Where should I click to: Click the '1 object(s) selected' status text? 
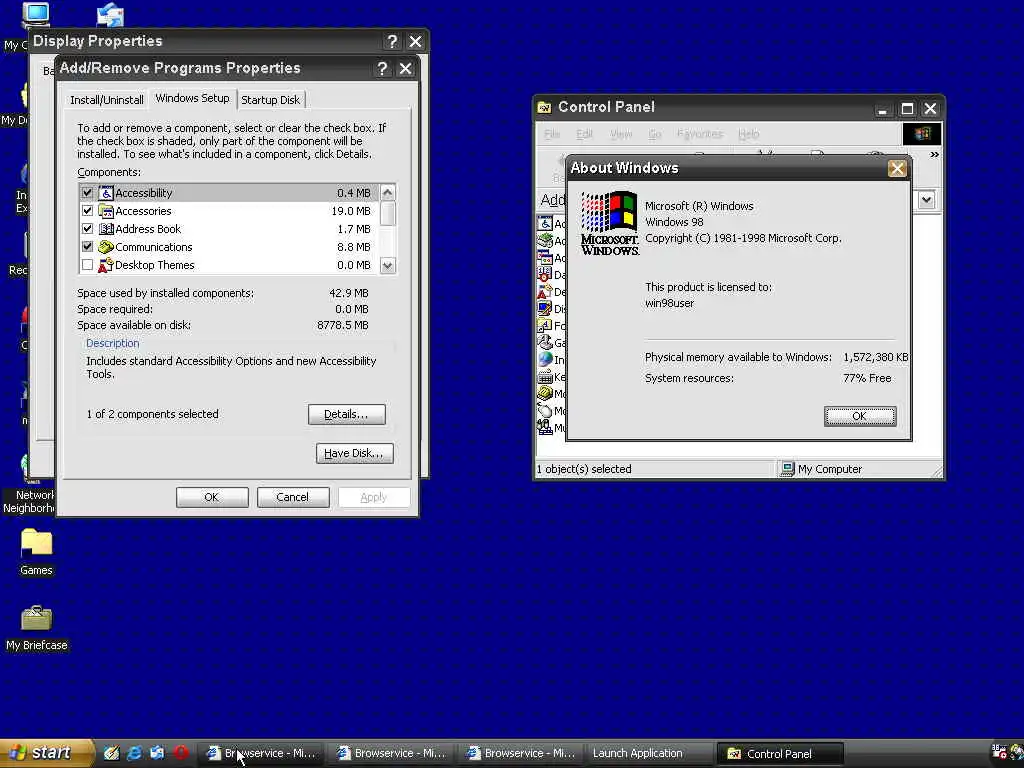[584, 469]
